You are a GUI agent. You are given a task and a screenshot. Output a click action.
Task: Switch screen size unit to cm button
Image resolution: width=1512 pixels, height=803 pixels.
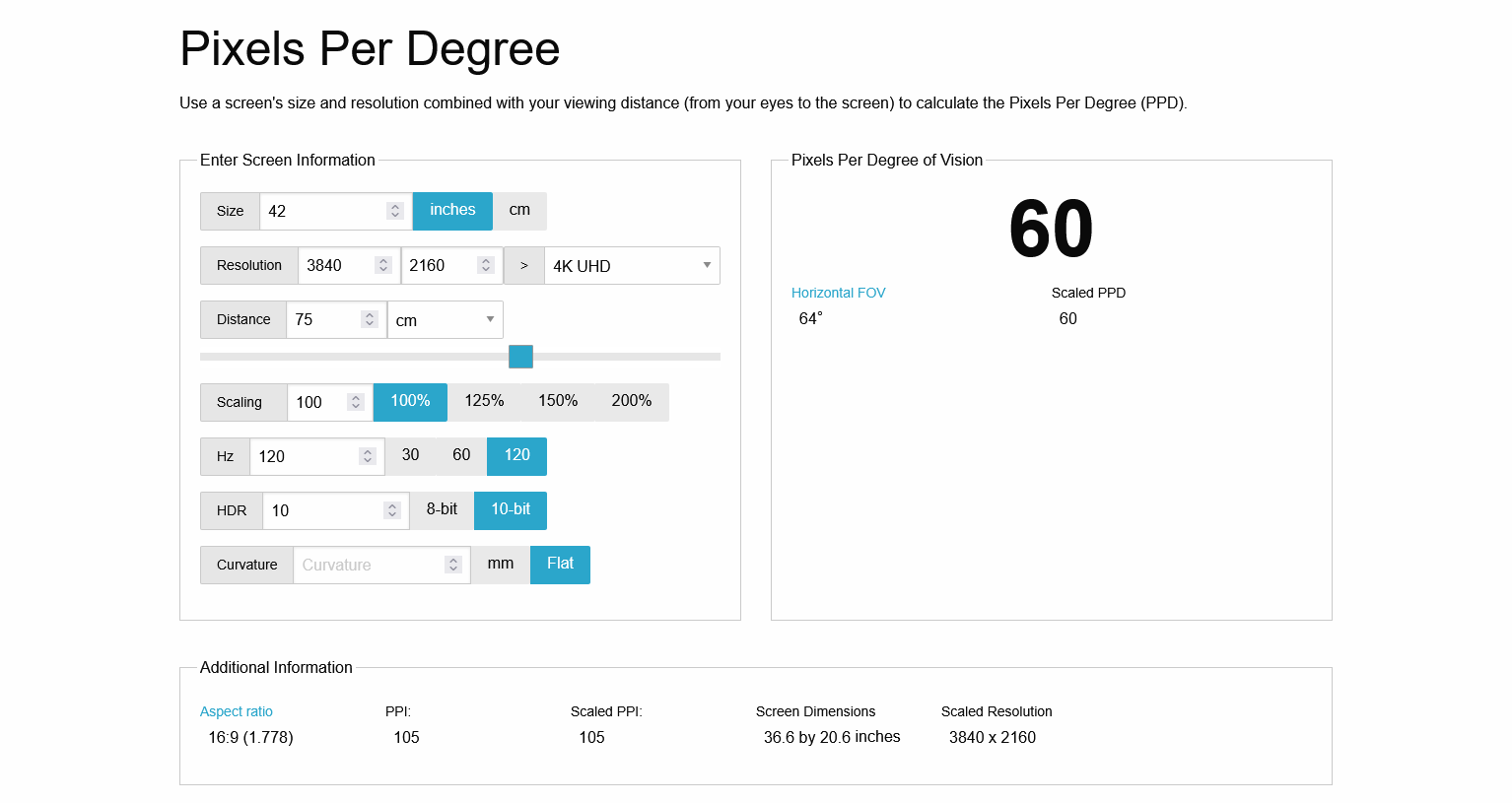pyautogui.click(x=519, y=211)
